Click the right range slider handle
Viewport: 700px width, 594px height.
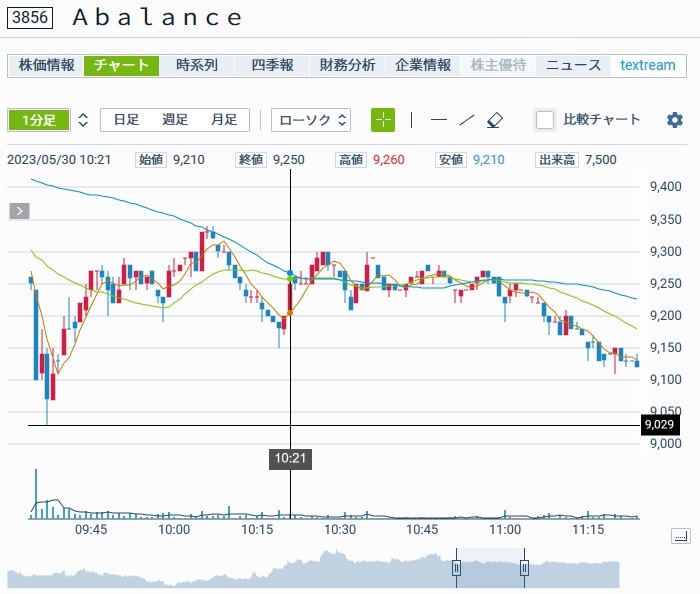tap(524, 568)
